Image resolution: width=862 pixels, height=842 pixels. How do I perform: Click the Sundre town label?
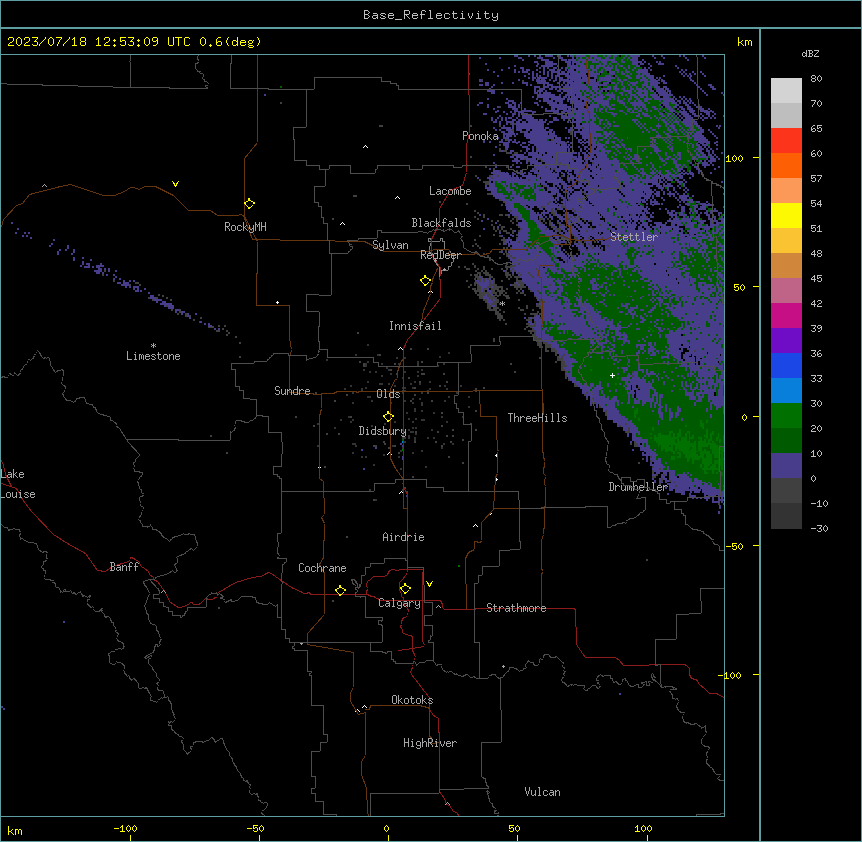point(292,391)
